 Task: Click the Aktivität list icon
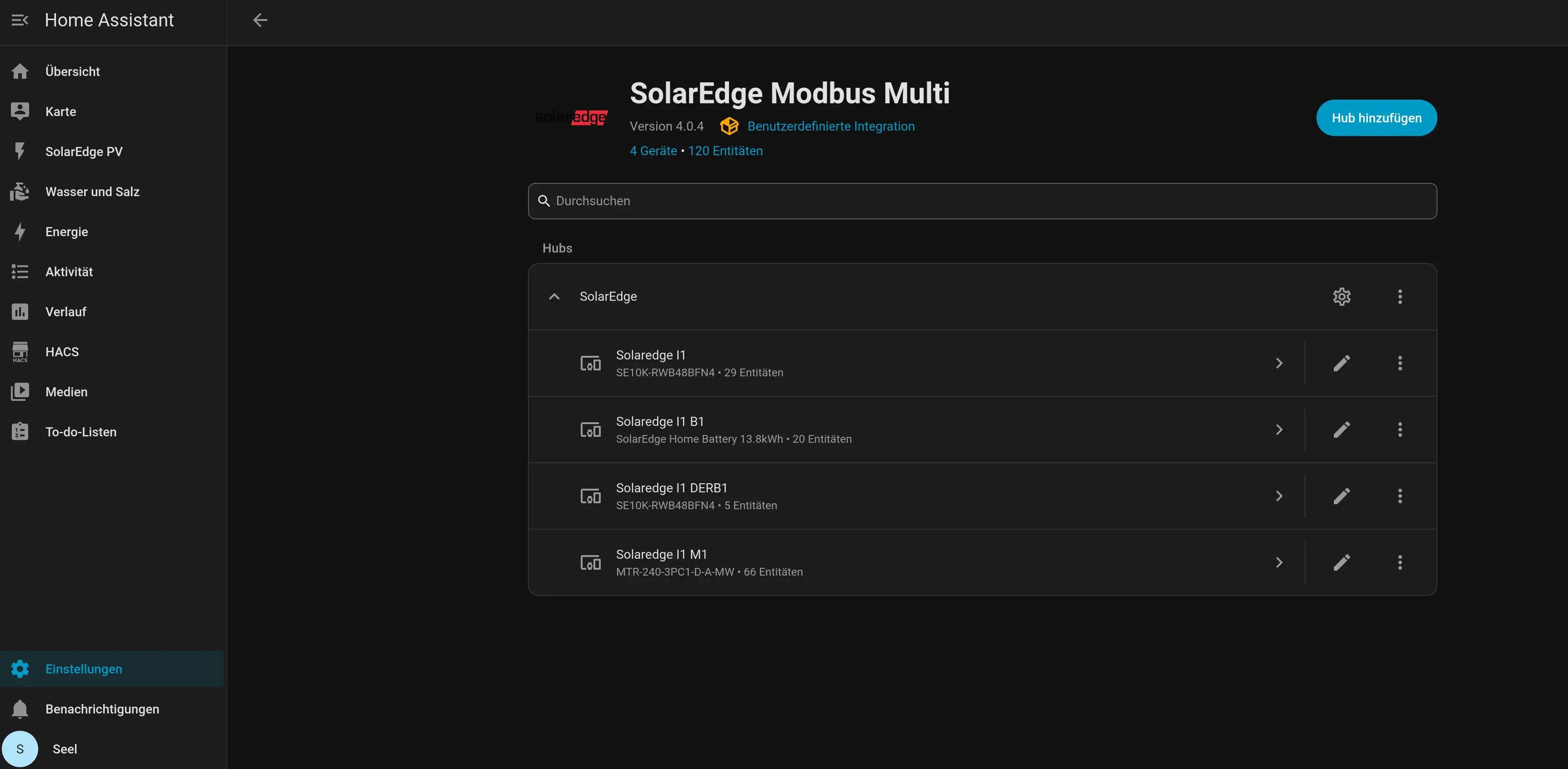pos(20,272)
